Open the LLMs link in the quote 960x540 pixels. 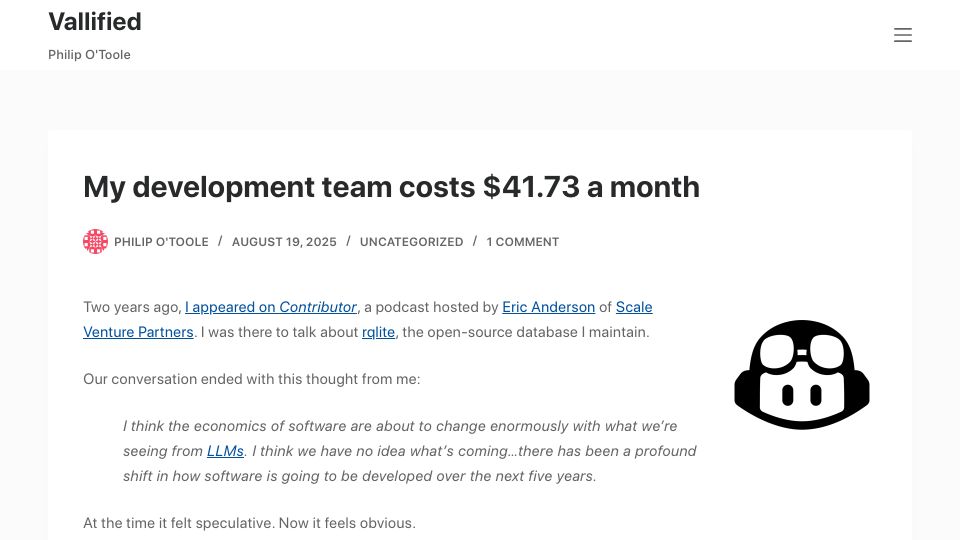click(x=225, y=451)
